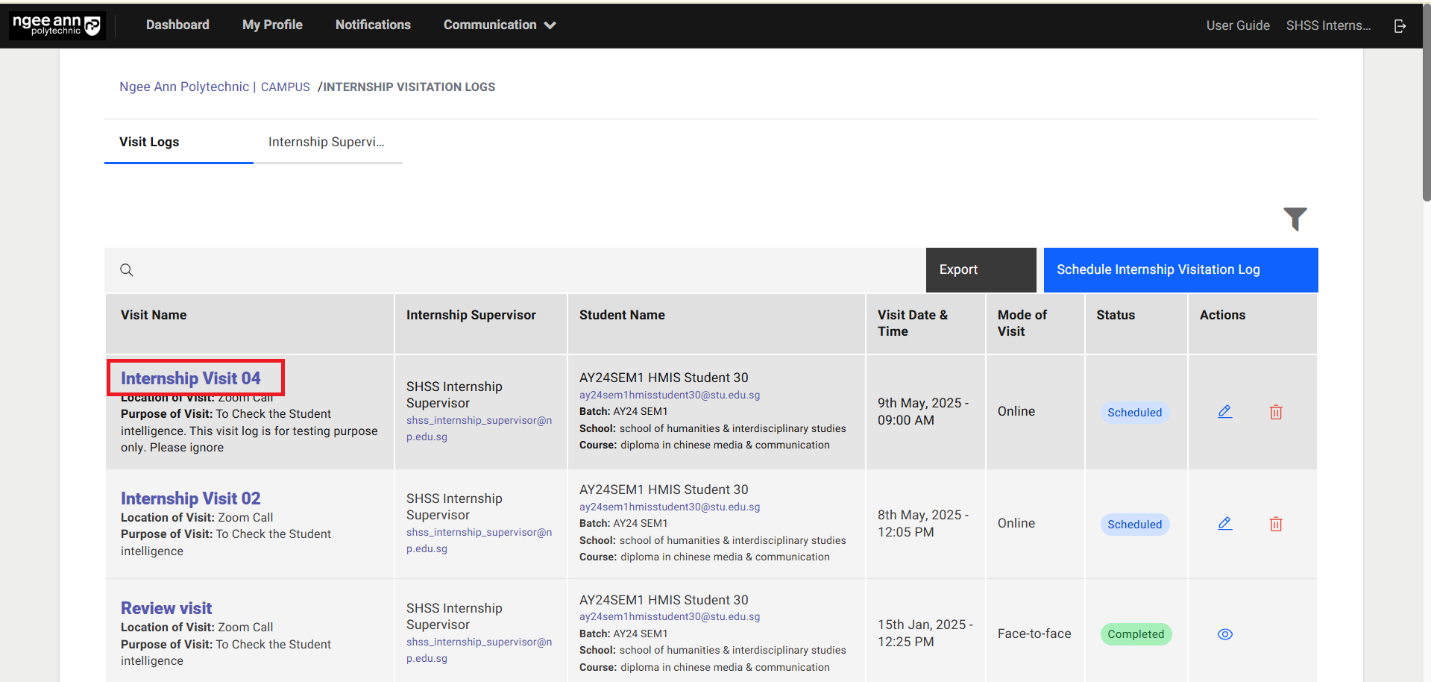Edit Internship Visit 04 with pencil icon
This screenshot has height=682, width=1431.
tap(1225, 411)
